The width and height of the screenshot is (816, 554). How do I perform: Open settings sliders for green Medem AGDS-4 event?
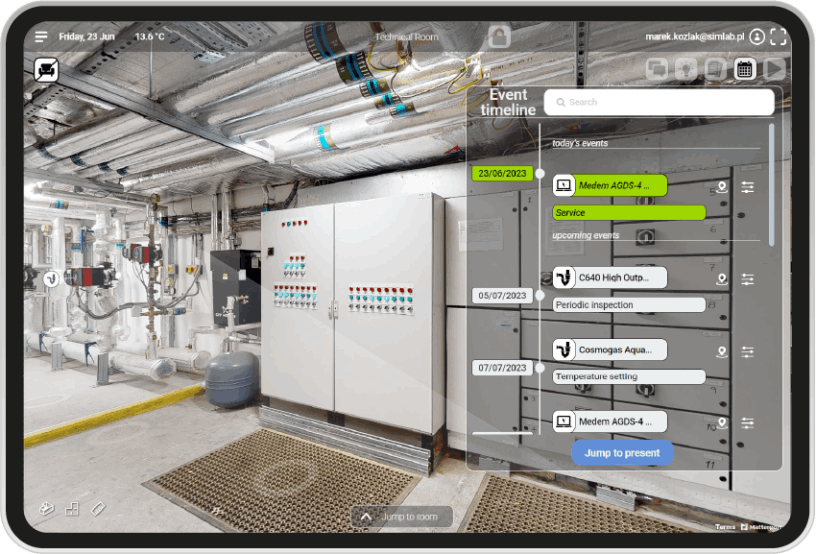pyautogui.click(x=747, y=186)
